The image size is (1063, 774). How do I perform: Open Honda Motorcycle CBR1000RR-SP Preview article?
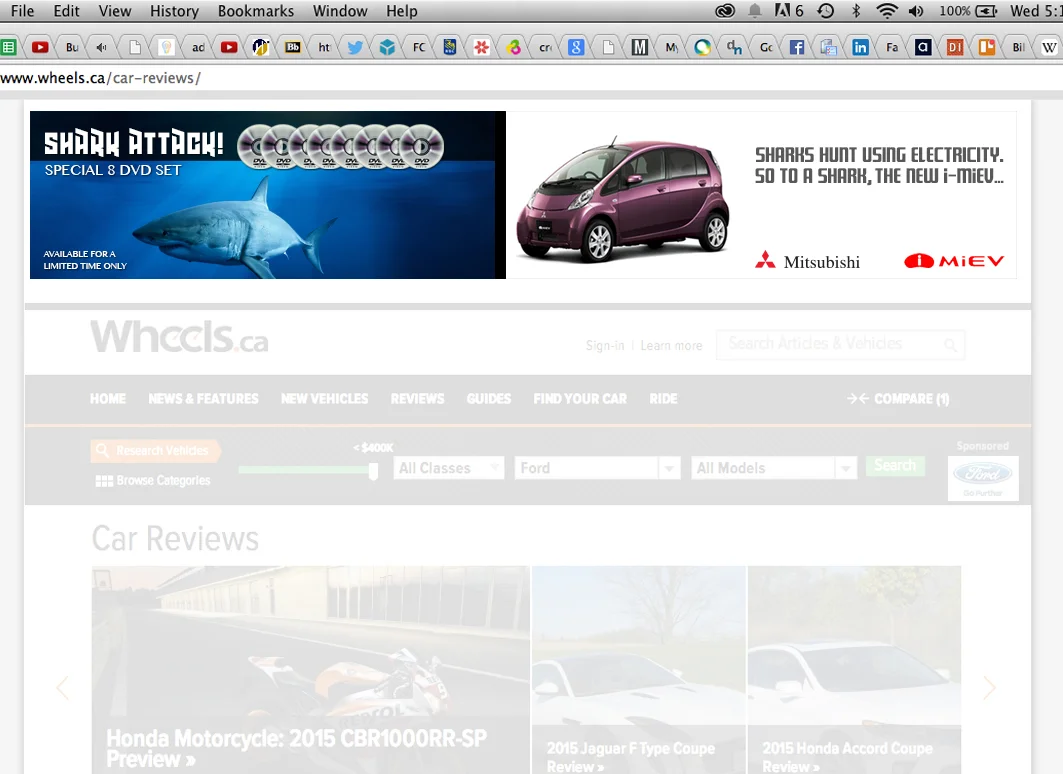(x=296, y=748)
